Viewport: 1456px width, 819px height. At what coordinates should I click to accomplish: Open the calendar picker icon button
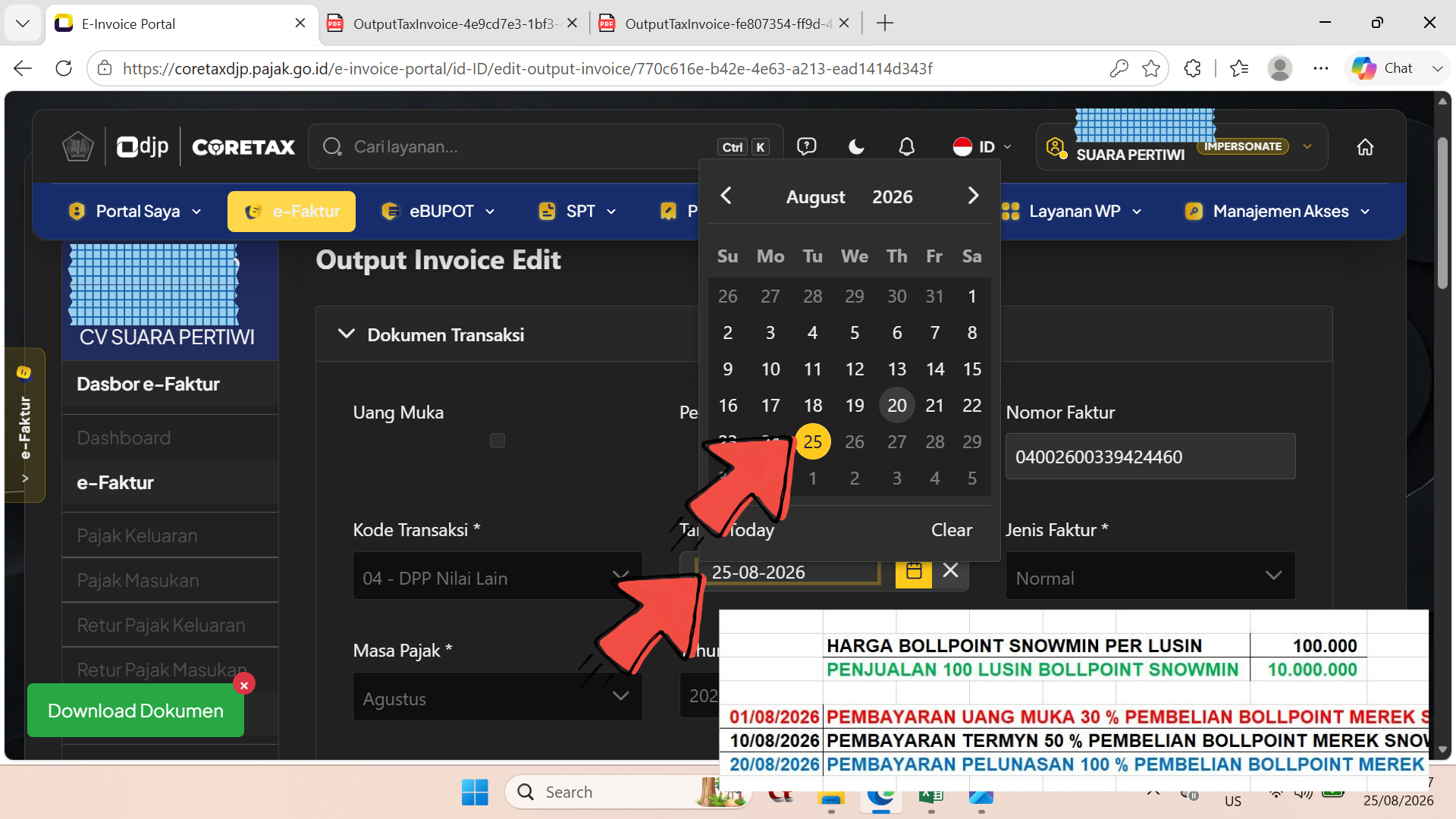[x=914, y=571]
